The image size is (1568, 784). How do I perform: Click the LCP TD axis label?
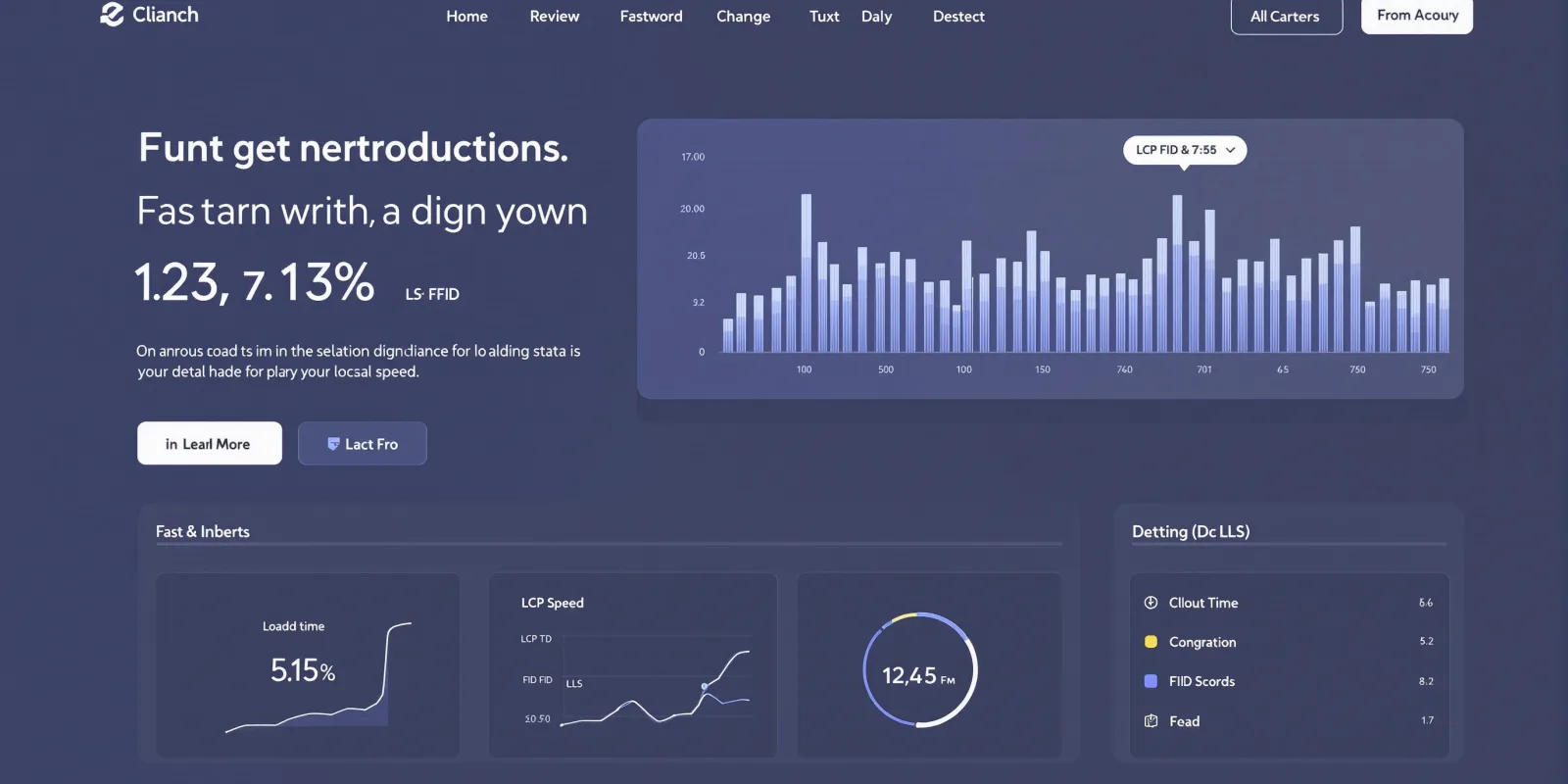click(x=536, y=639)
